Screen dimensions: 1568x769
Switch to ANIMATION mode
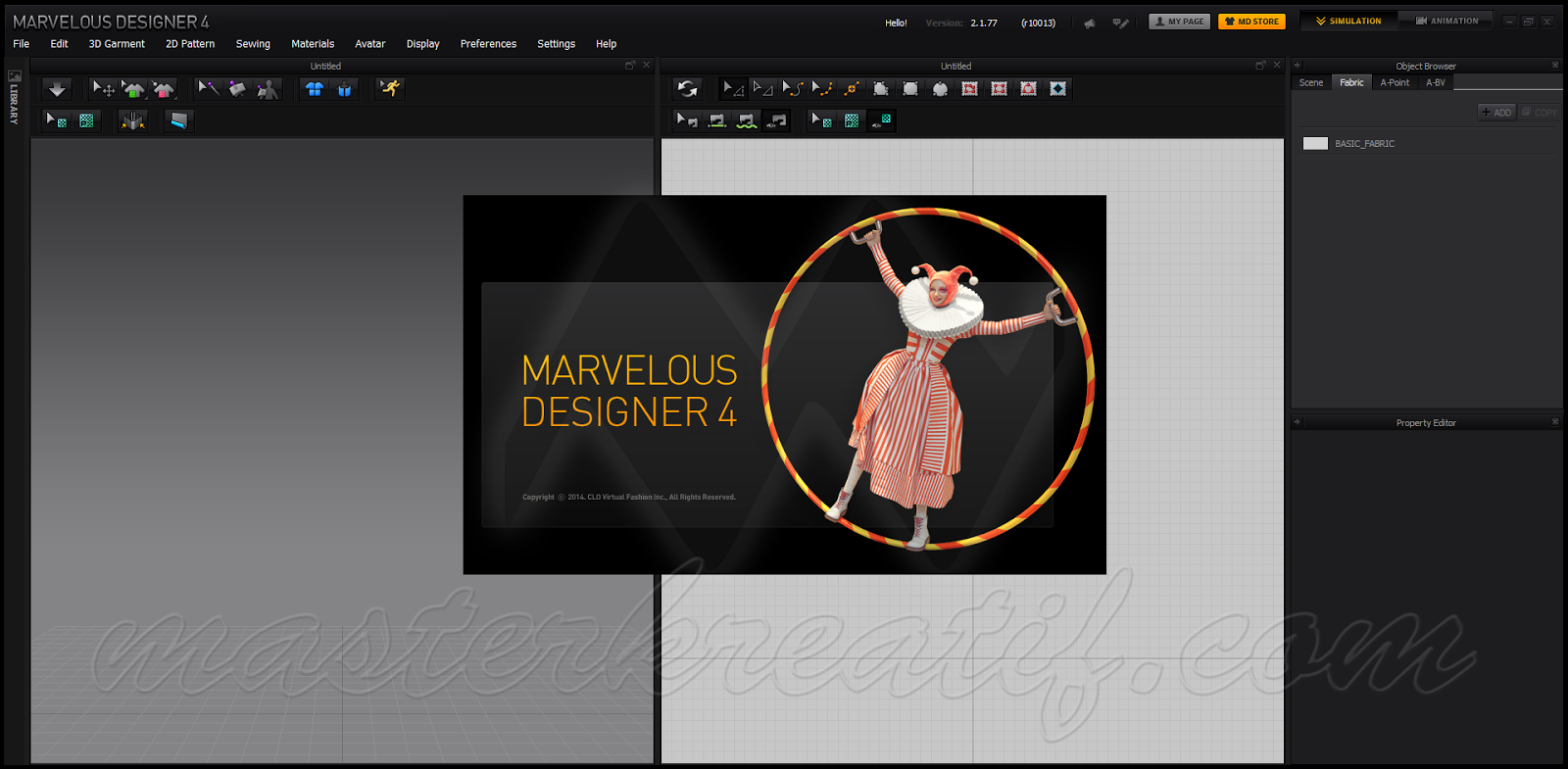coord(1446,21)
